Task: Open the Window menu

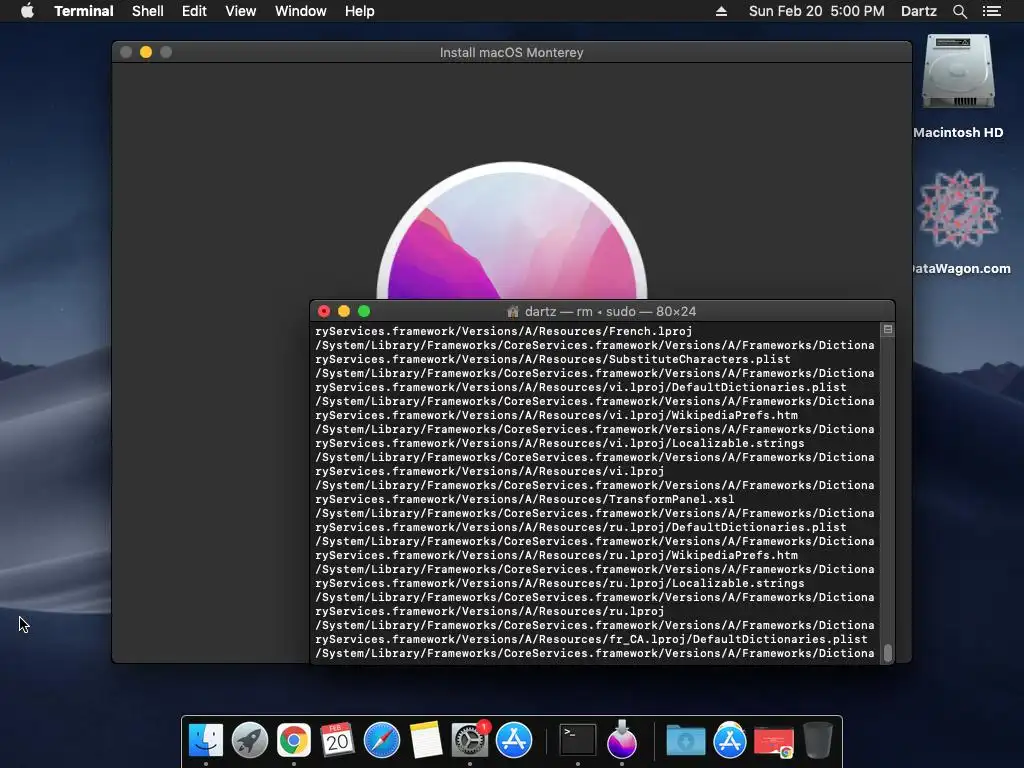Action: click(x=300, y=11)
